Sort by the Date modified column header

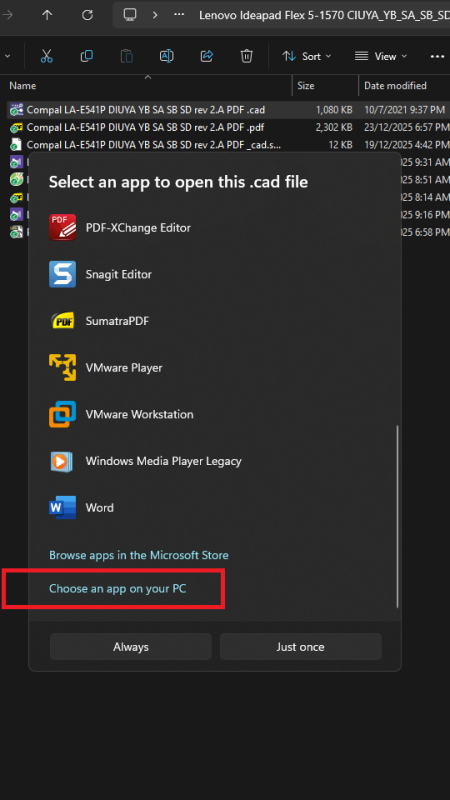click(x=395, y=86)
